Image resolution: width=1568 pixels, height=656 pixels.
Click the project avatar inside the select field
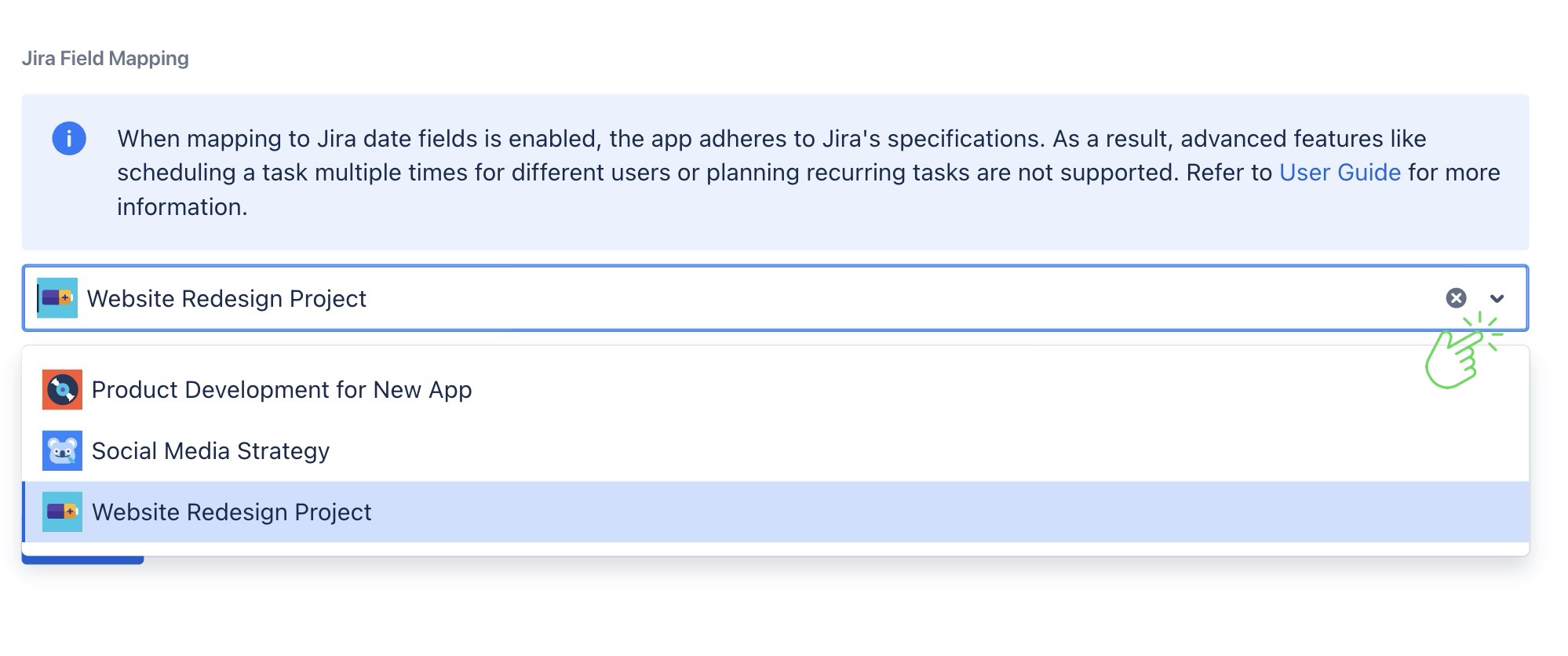[x=57, y=298]
